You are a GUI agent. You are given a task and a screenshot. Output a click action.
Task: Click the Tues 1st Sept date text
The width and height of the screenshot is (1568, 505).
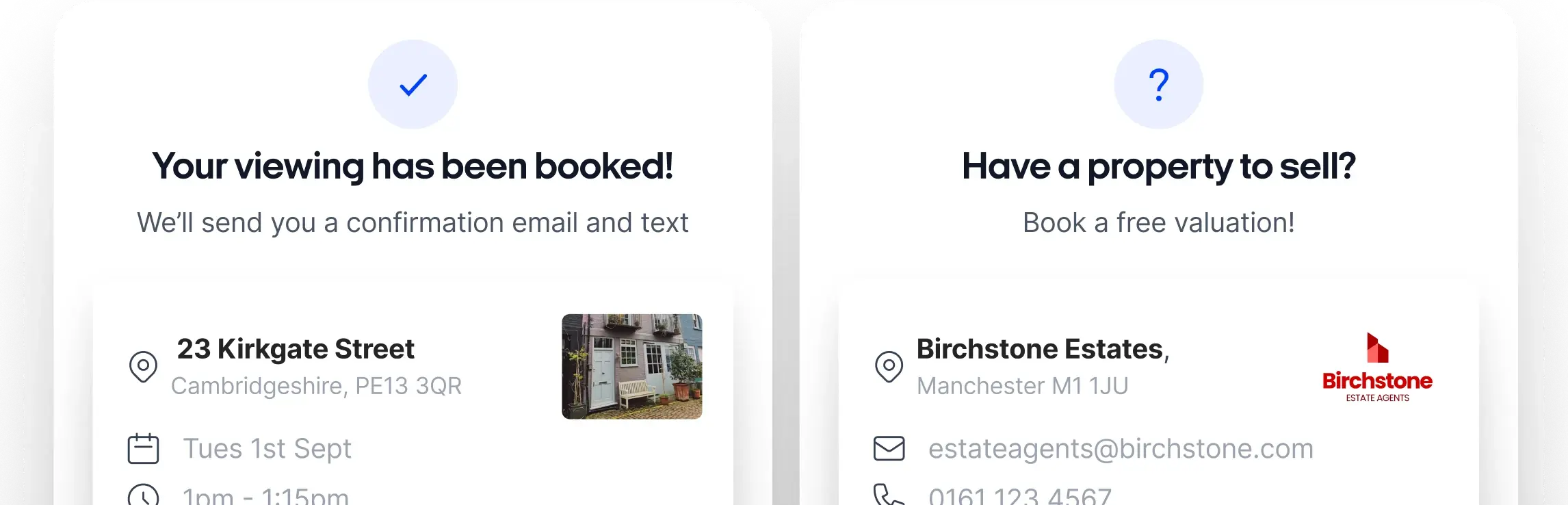(267, 449)
